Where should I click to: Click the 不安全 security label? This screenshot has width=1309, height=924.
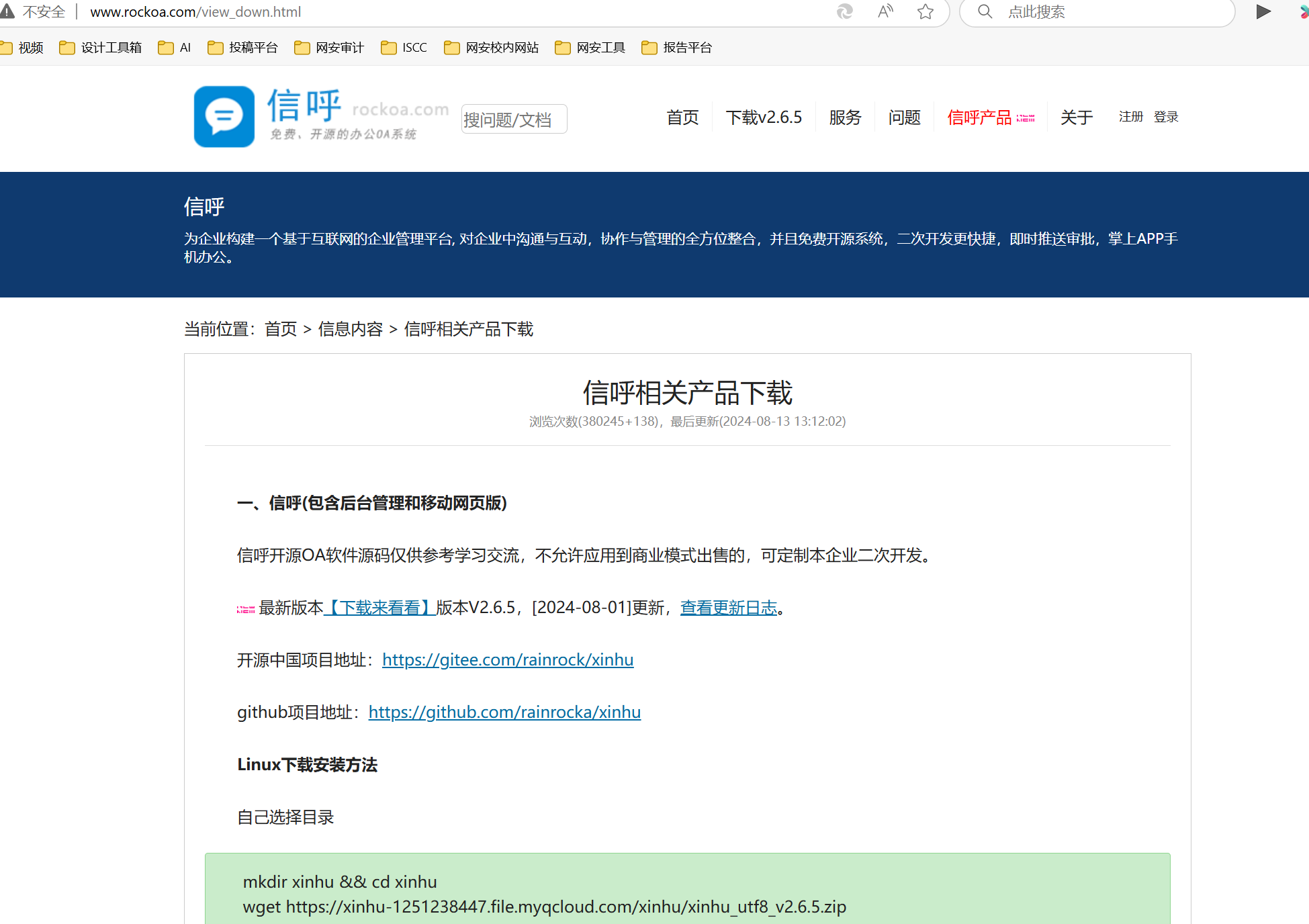coord(44,12)
